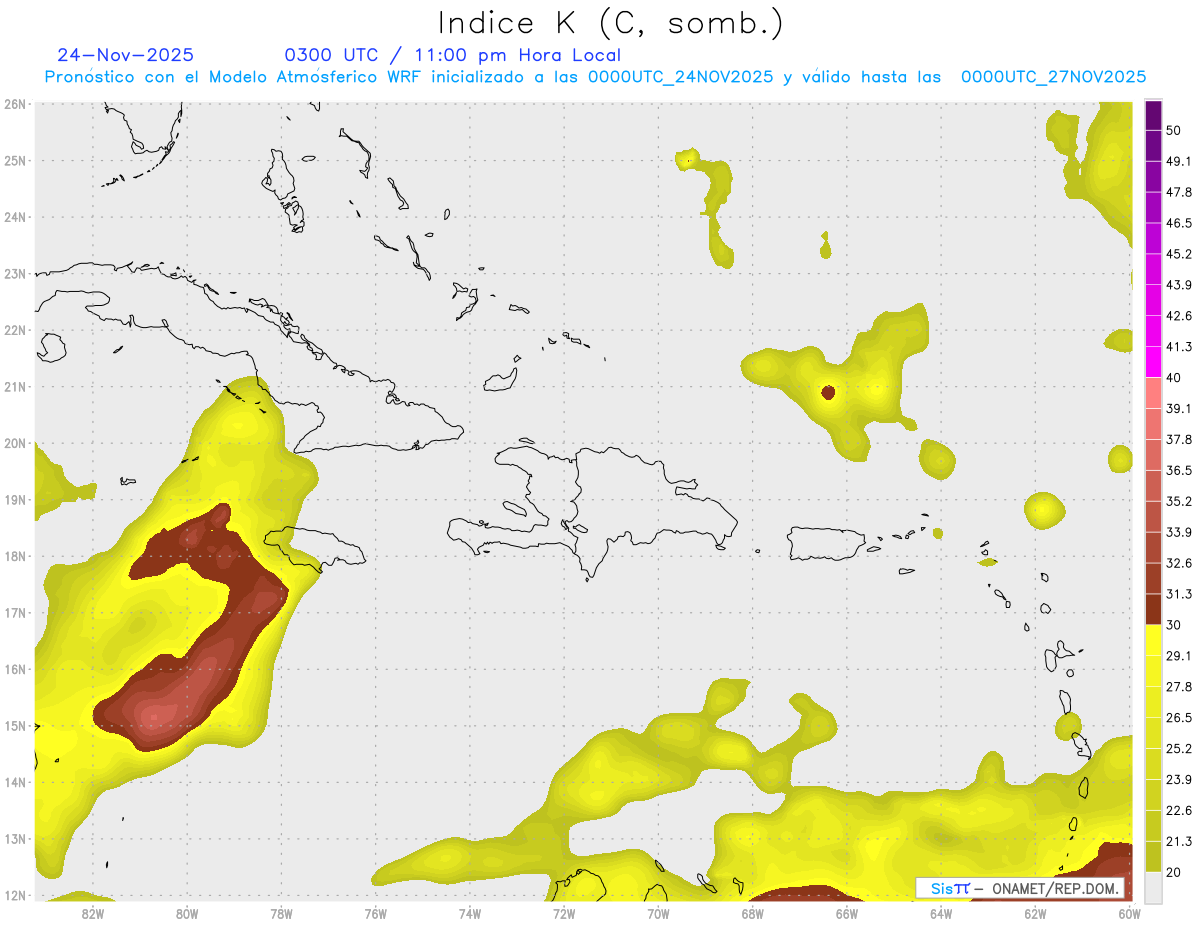The width and height of the screenshot is (1200, 927).
Task: Click the "37.8" color bar label
Action: 1178,439
